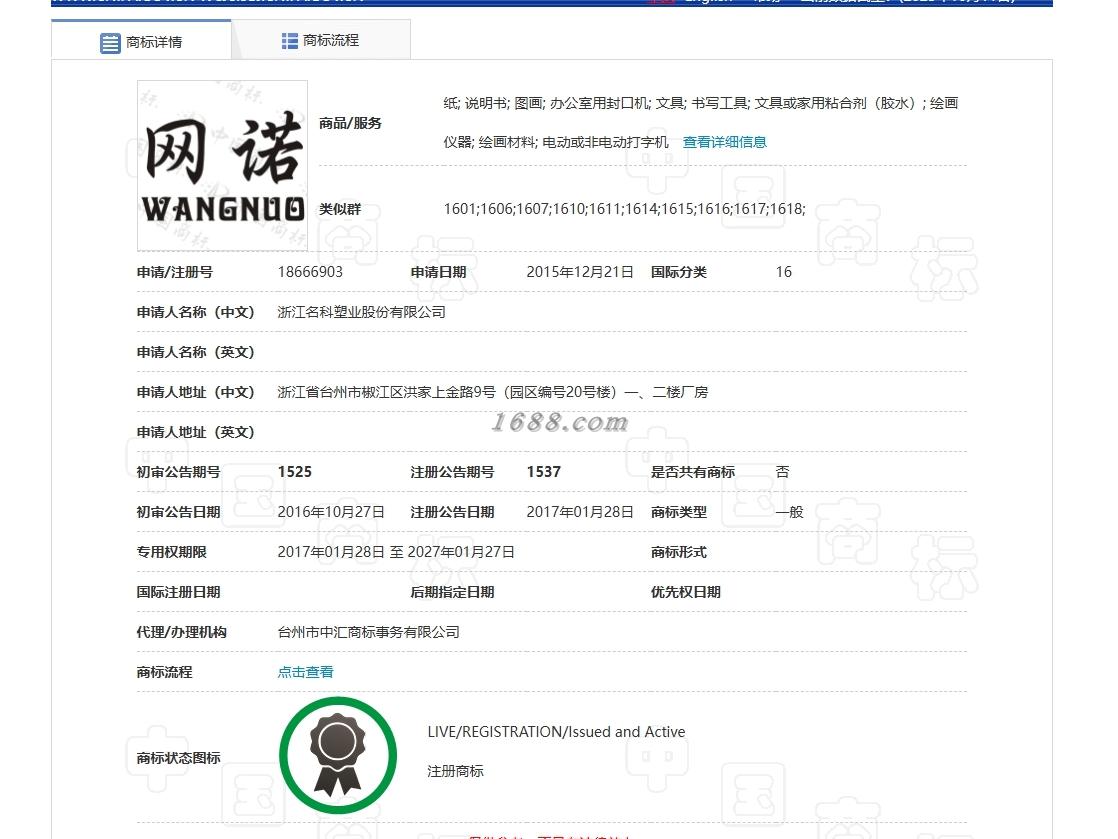
Task: Select the 后期指定日期 label
Action: [452, 592]
